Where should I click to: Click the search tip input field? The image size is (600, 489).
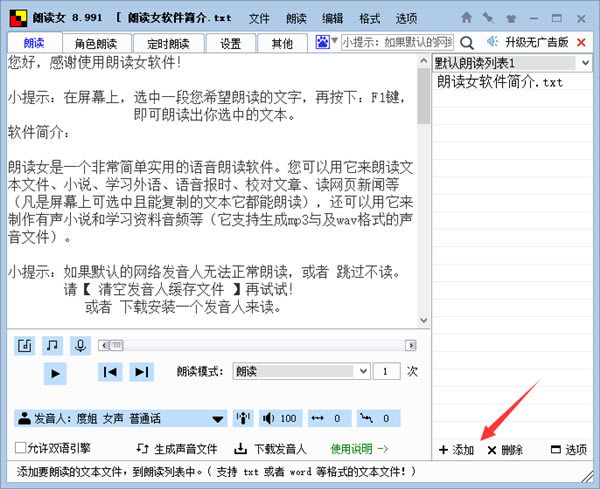(x=397, y=42)
